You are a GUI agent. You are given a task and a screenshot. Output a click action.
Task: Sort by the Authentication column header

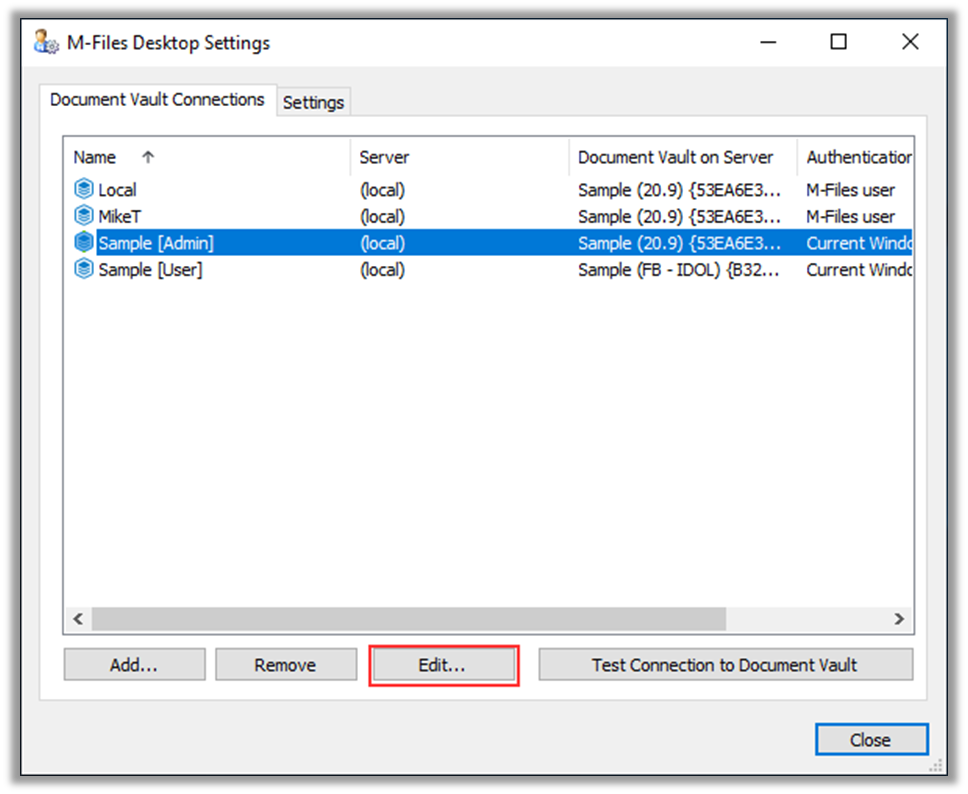pyautogui.click(x=855, y=157)
